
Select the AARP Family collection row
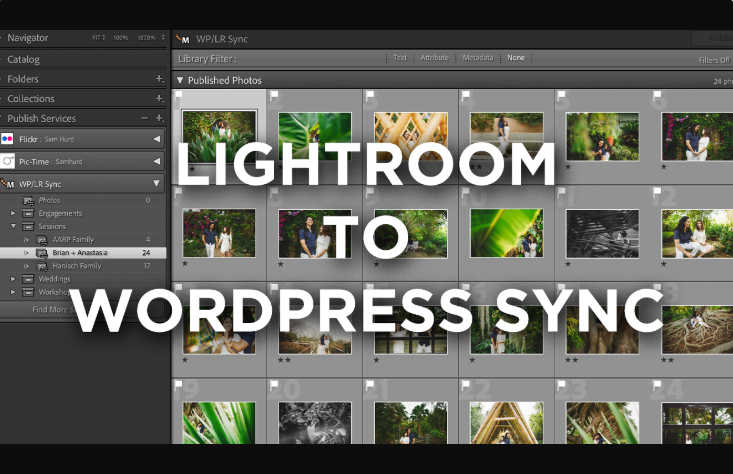coord(83,240)
